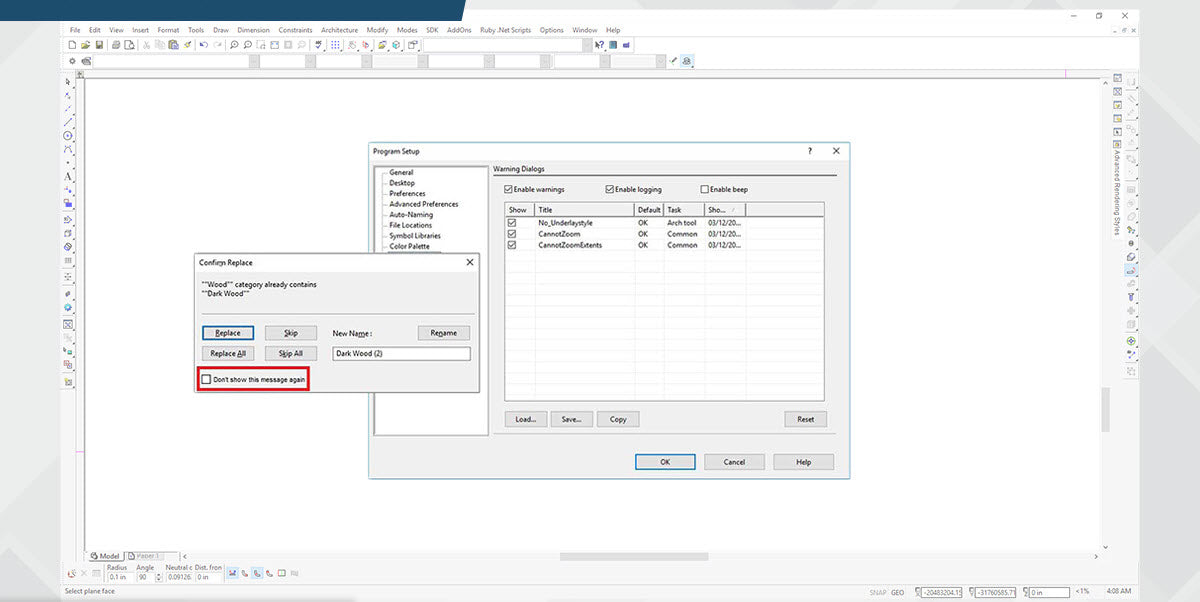Click GEO in the status bar
Image resolution: width=1200 pixels, height=602 pixels.
[898, 592]
